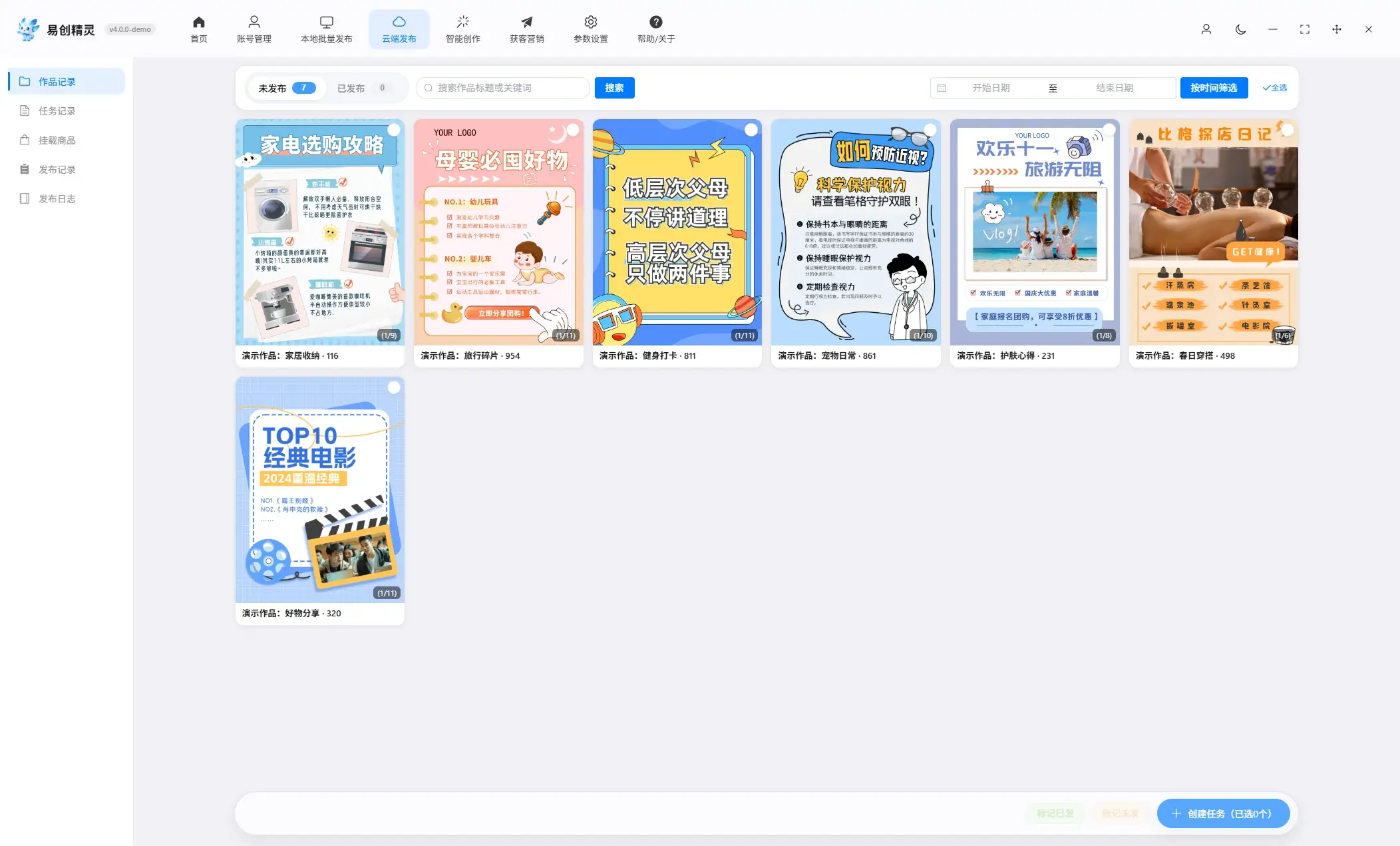
Task: Toggle dark mode moon icon
Action: click(1240, 29)
